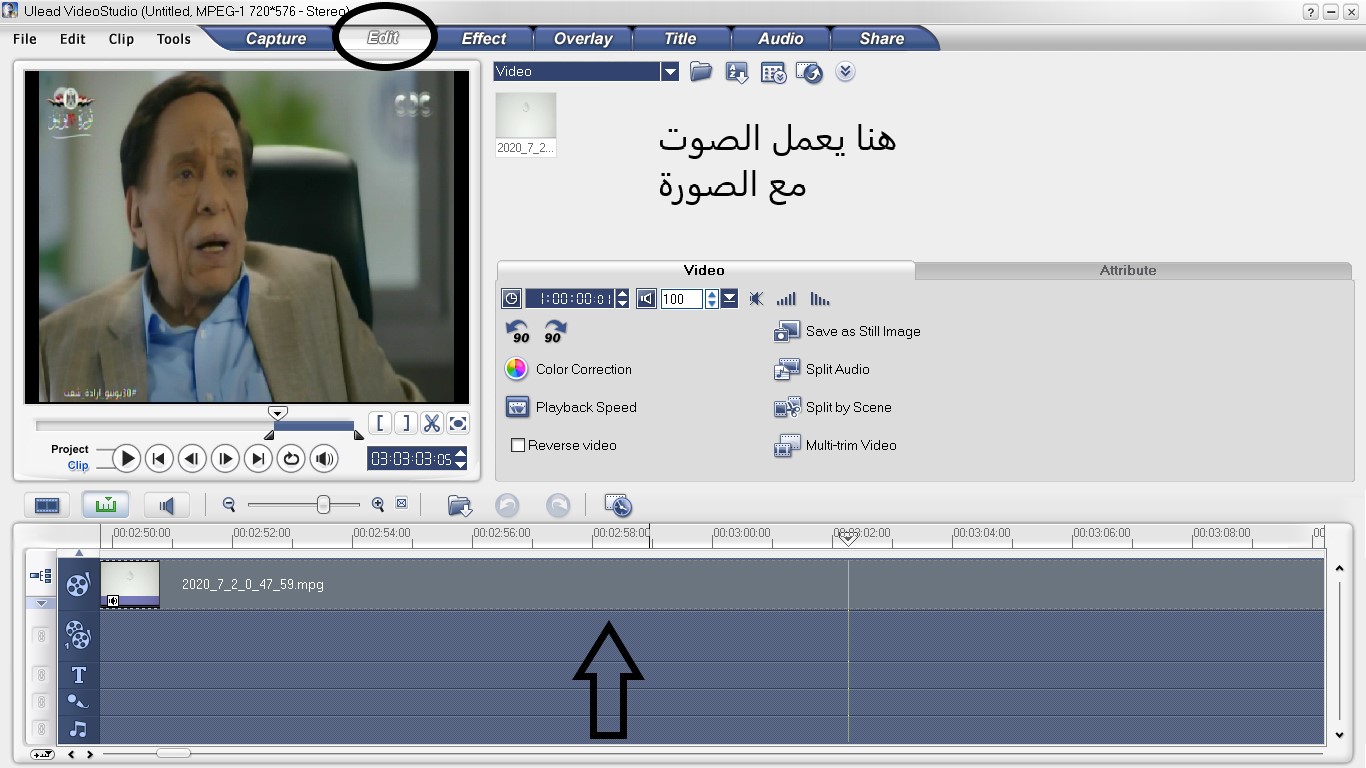Expand the clip volume dropdown arrow
The image size is (1366, 768).
tap(731, 299)
